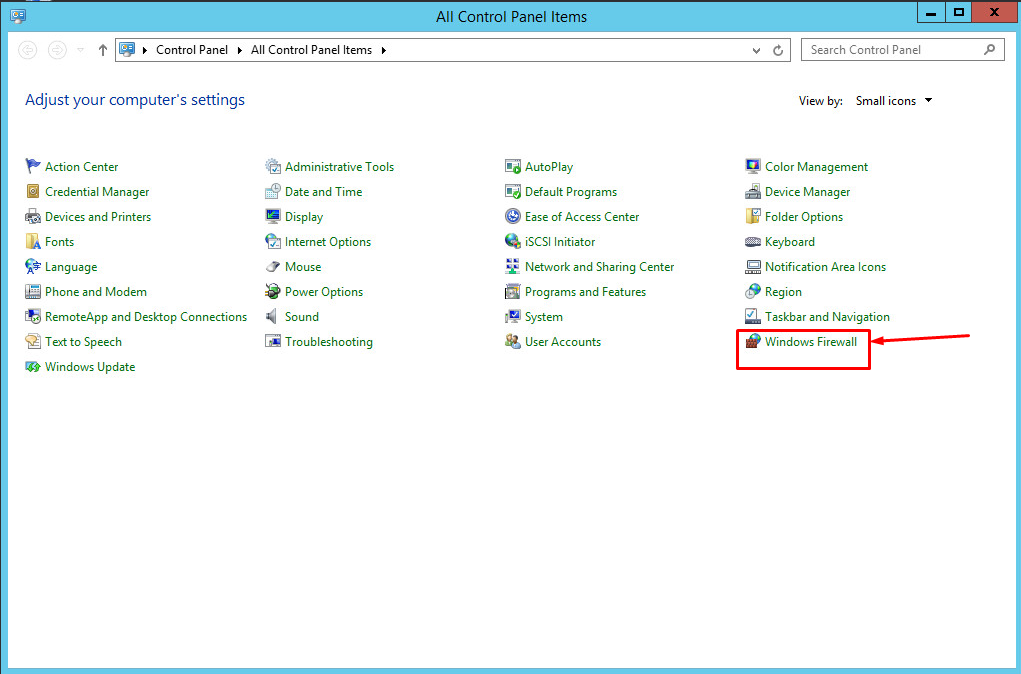The height and width of the screenshot is (674, 1021).
Task: Click the address bar location icon
Action: (127, 49)
